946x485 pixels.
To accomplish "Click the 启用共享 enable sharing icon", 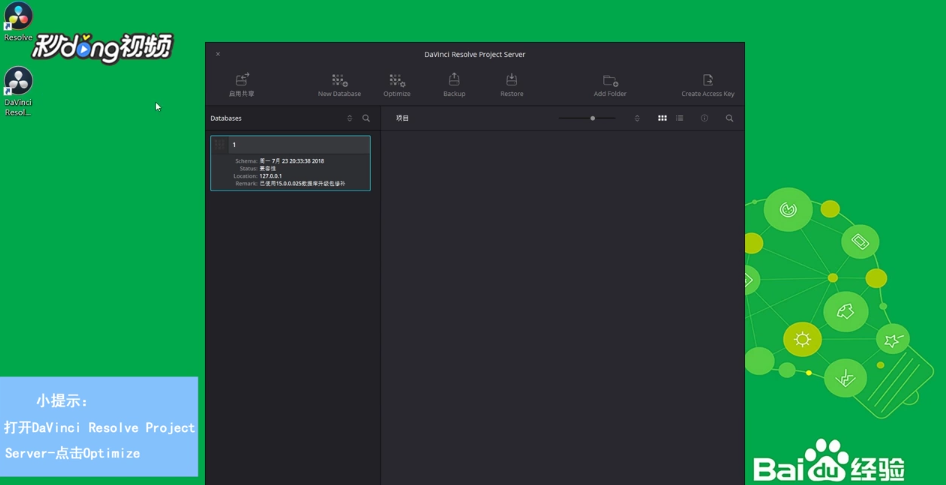I will point(242,80).
